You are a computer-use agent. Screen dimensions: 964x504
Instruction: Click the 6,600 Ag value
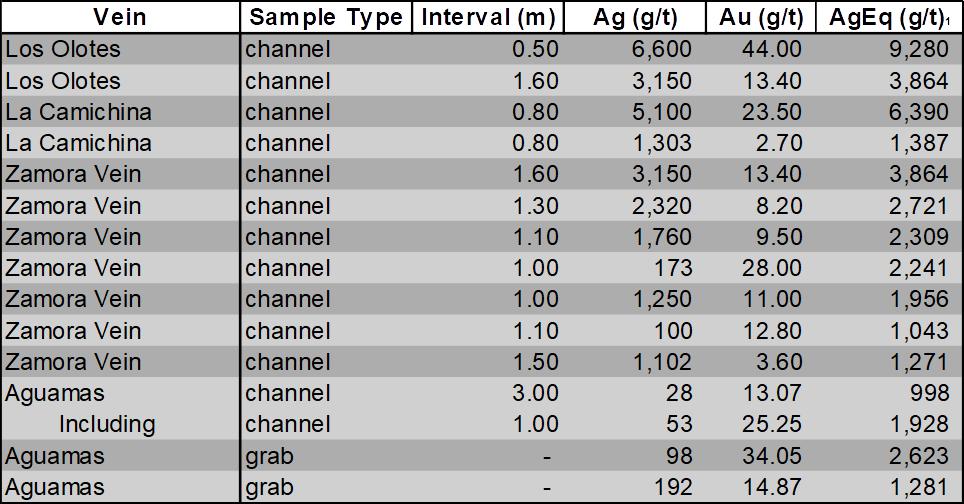[662, 49]
